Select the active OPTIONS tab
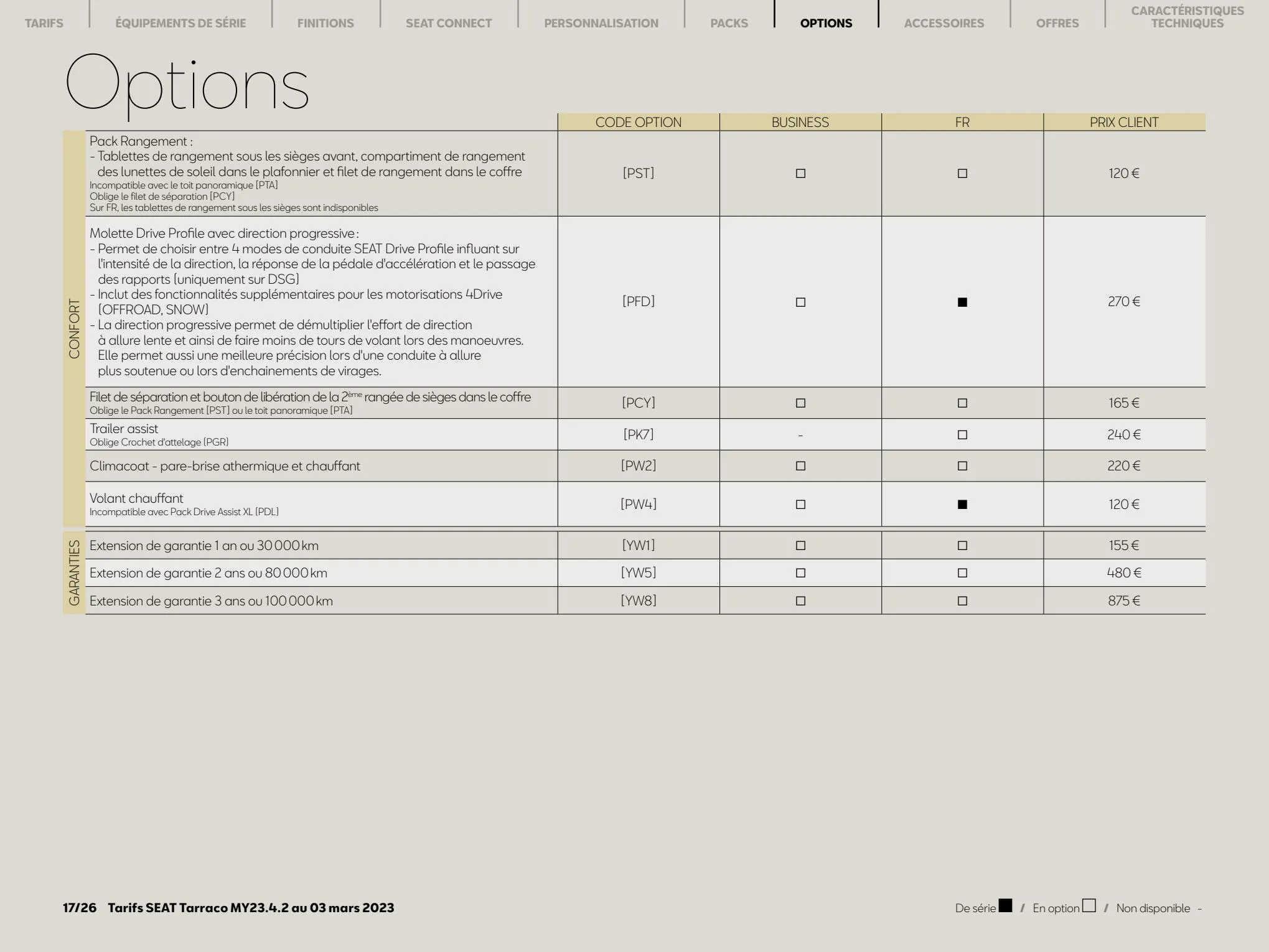The width and height of the screenshot is (1269, 952). click(x=826, y=23)
